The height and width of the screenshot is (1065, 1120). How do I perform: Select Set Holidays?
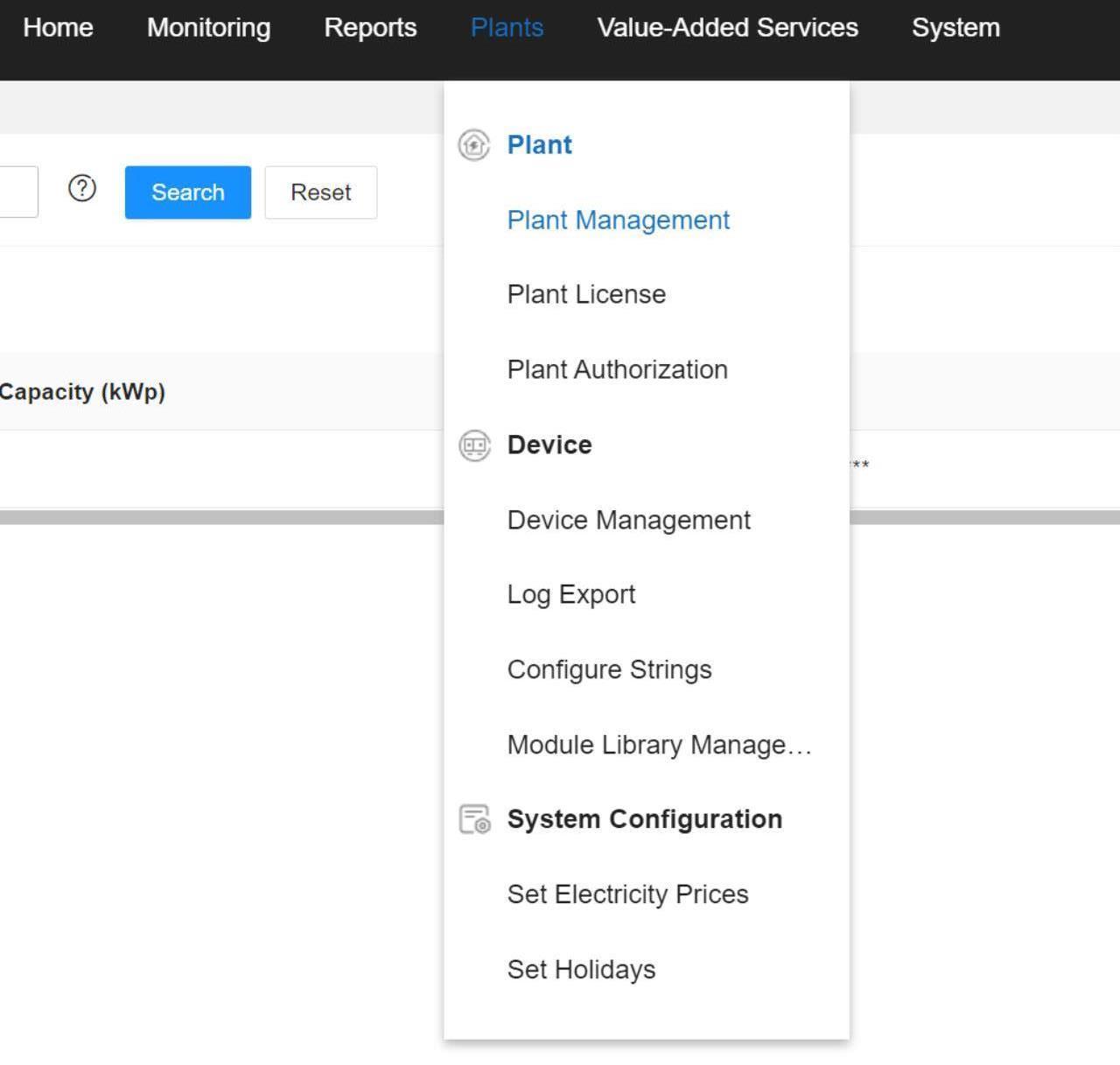click(581, 970)
